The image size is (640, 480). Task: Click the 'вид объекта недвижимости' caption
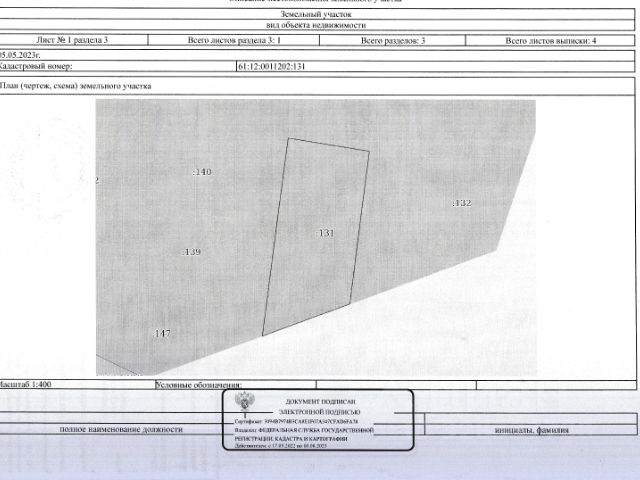[316, 25]
